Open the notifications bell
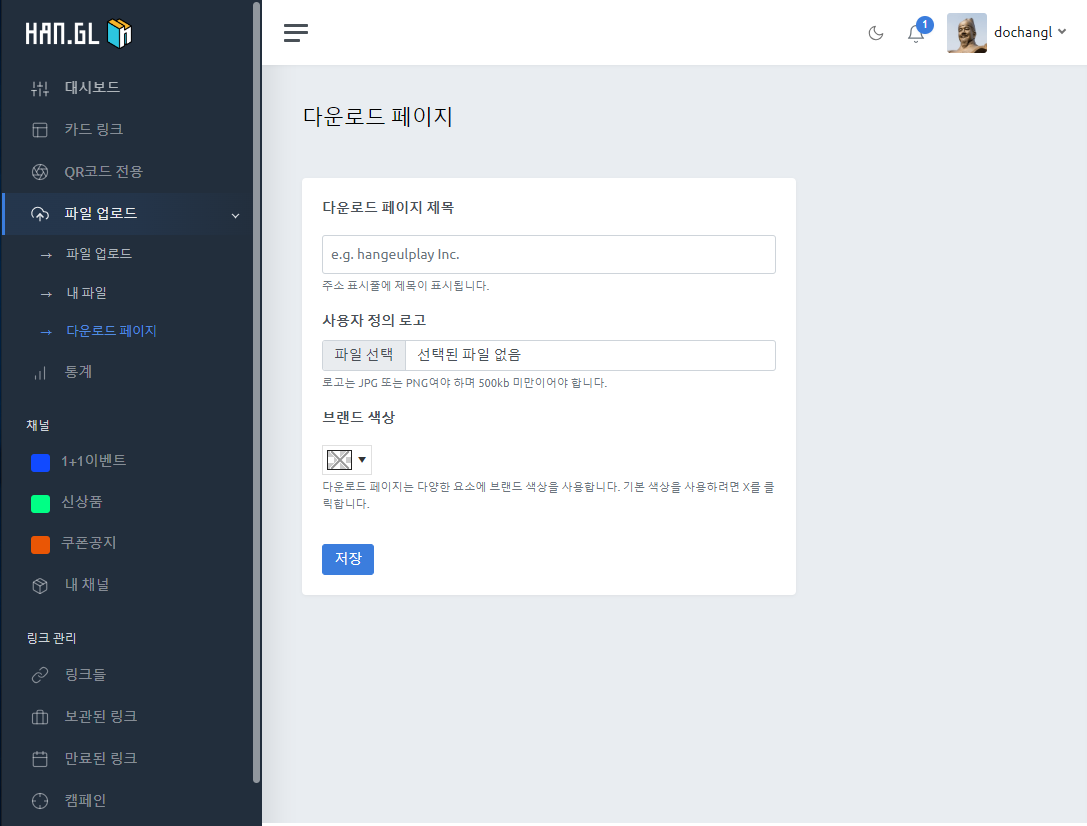This screenshot has width=1087, height=826. 916,33
